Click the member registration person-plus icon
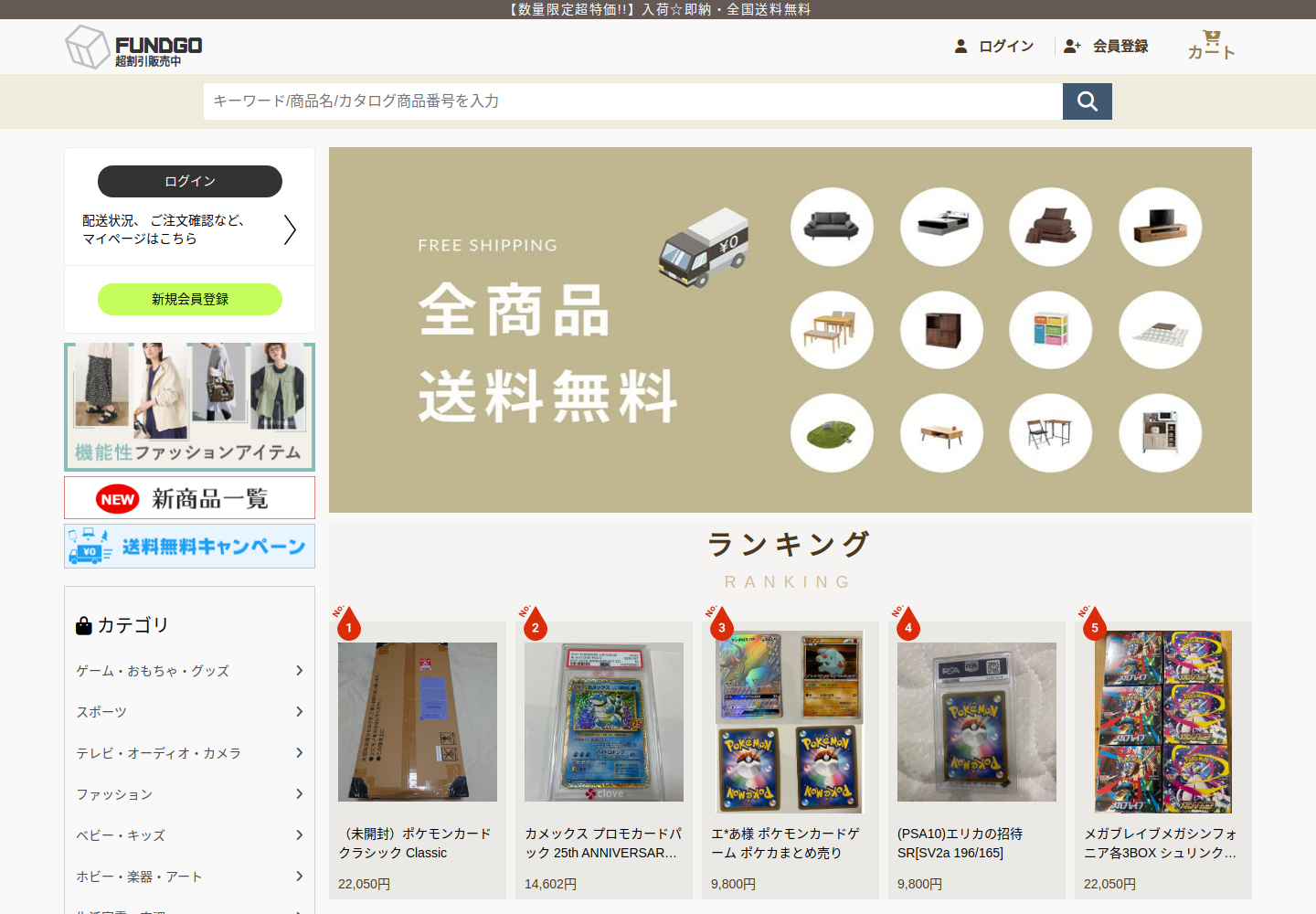 pyautogui.click(x=1072, y=46)
